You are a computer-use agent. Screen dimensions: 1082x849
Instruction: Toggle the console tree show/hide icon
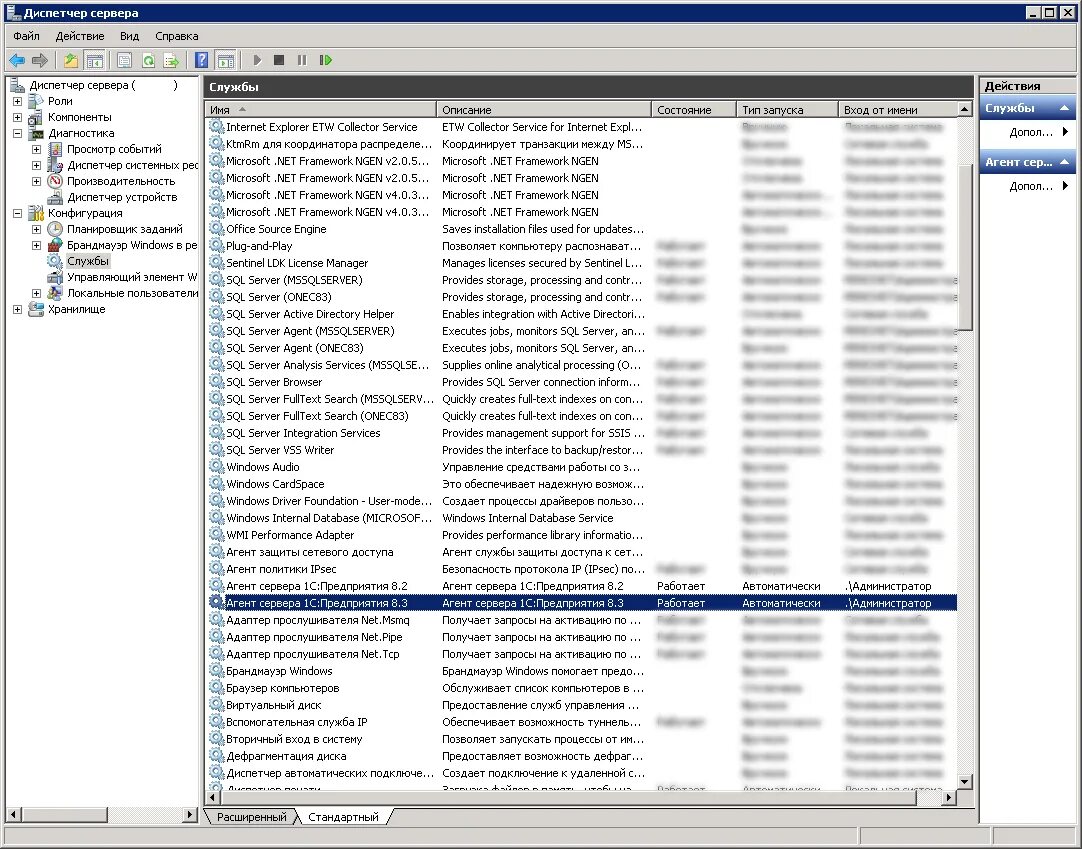pyautogui.click(x=95, y=61)
